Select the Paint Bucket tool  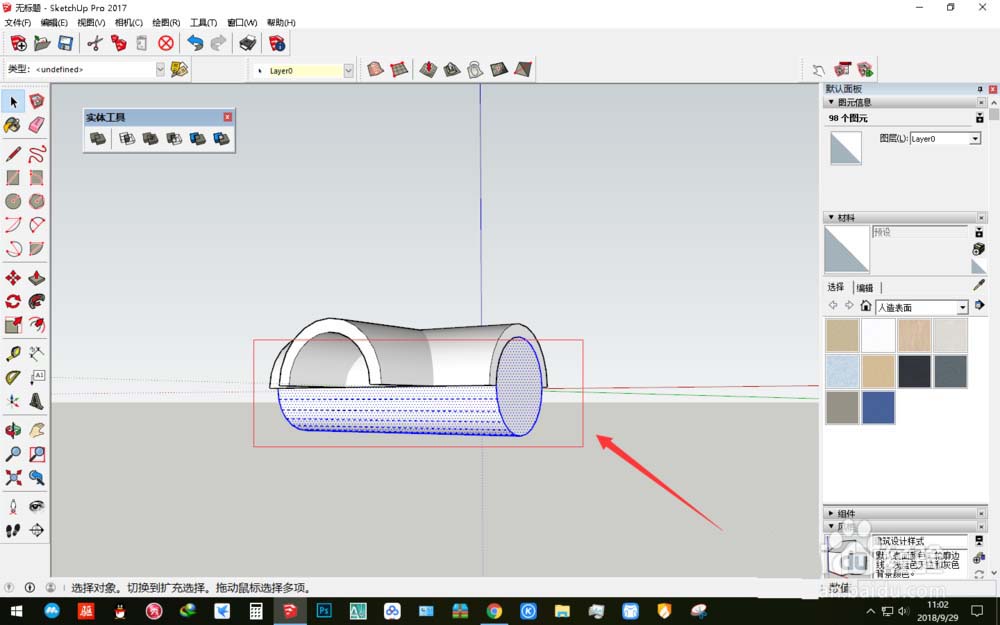(13, 124)
